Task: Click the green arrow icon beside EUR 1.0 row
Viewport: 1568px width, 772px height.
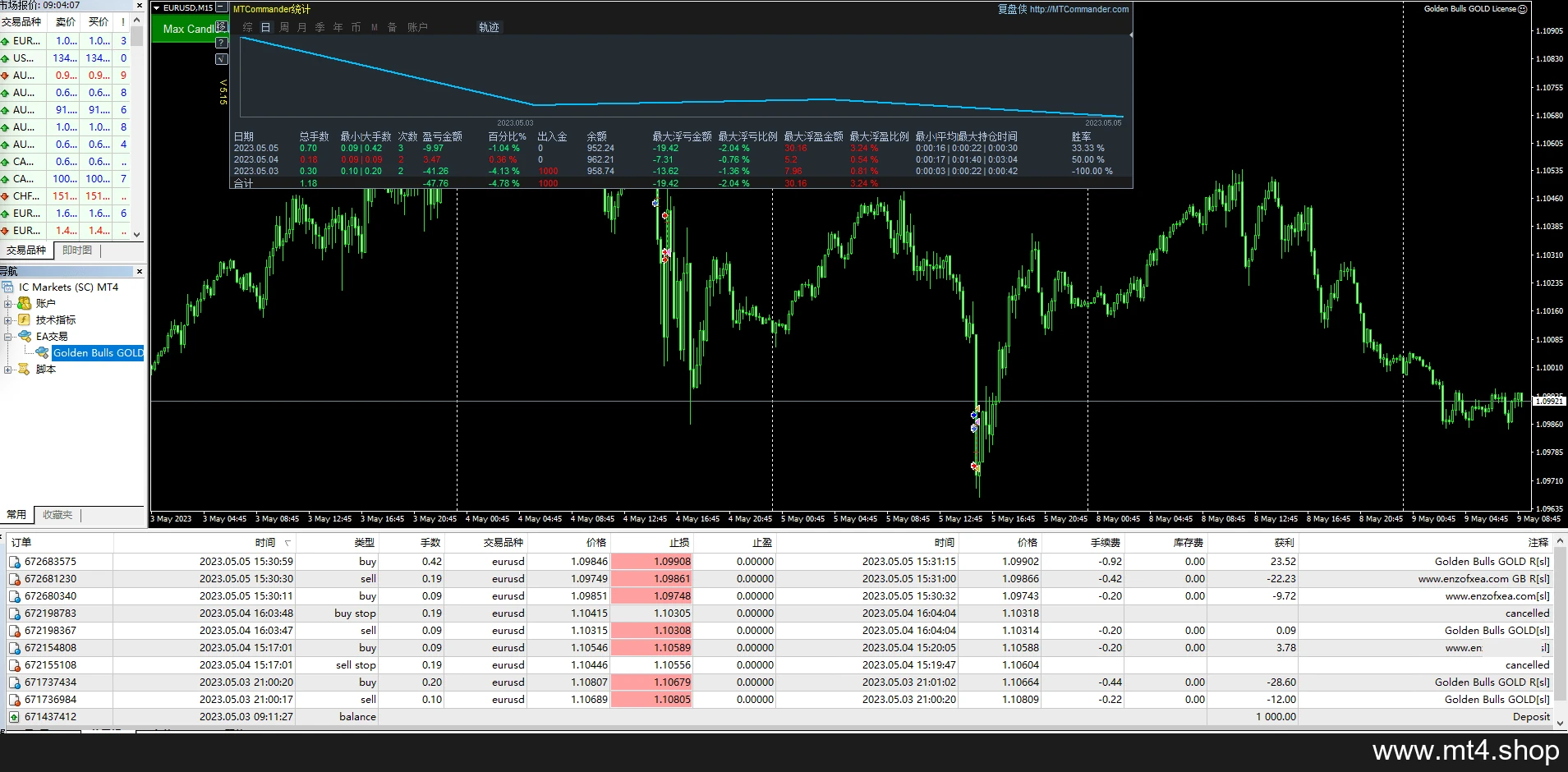Action: 5,41
